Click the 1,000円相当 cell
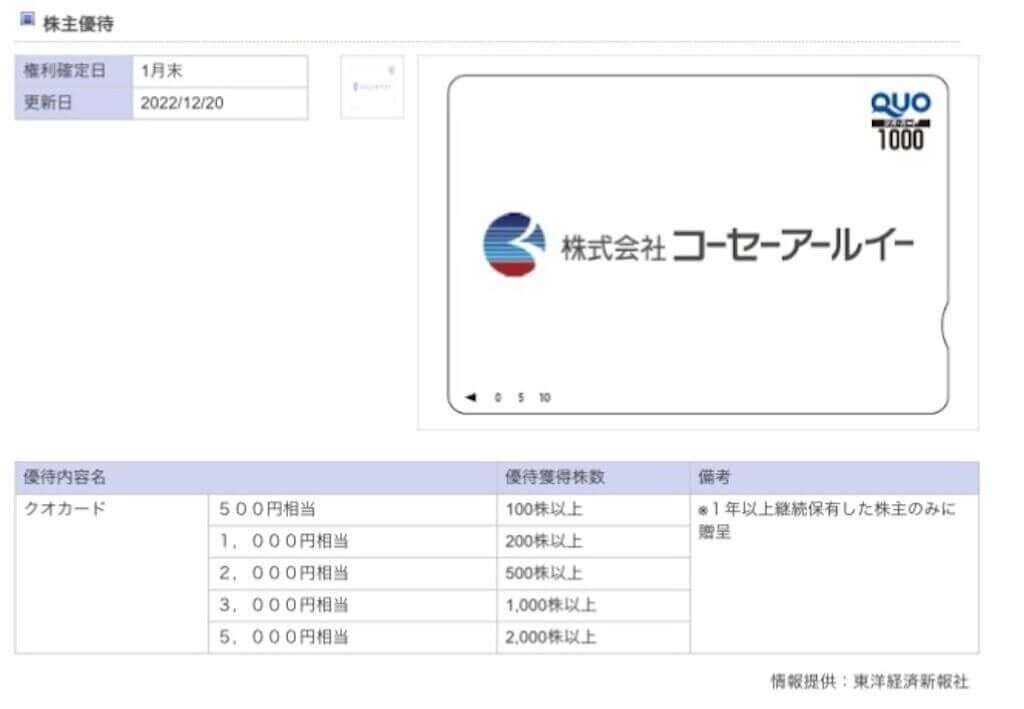The image size is (1024, 709). click(x=353, y=541)
